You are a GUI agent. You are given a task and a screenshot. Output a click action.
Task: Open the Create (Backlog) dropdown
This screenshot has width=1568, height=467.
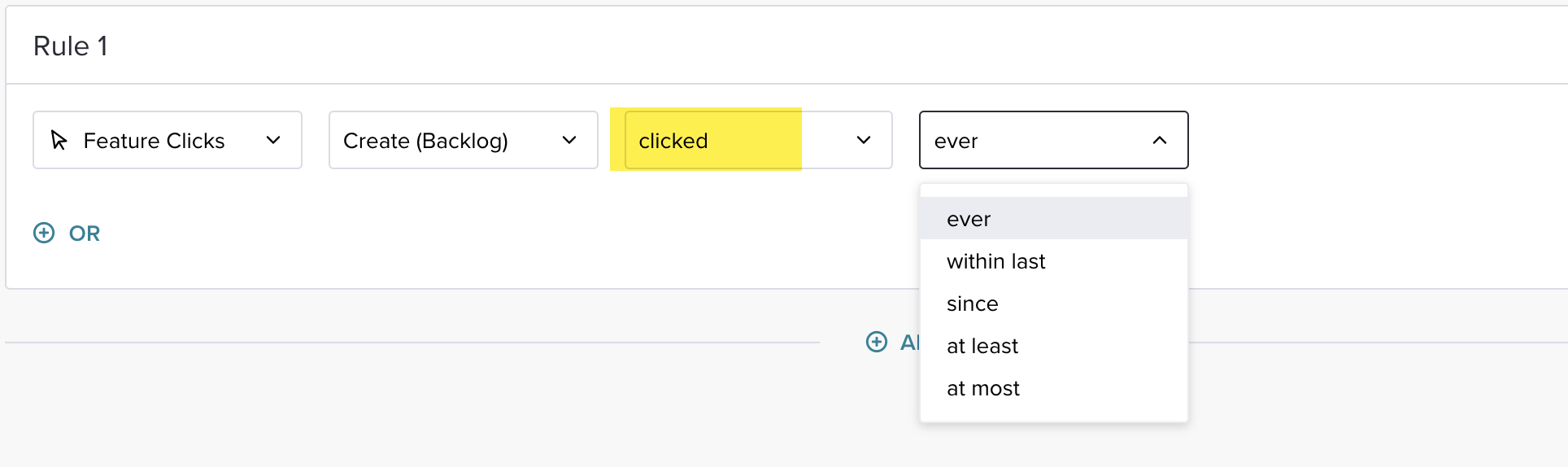coord(464,140)
